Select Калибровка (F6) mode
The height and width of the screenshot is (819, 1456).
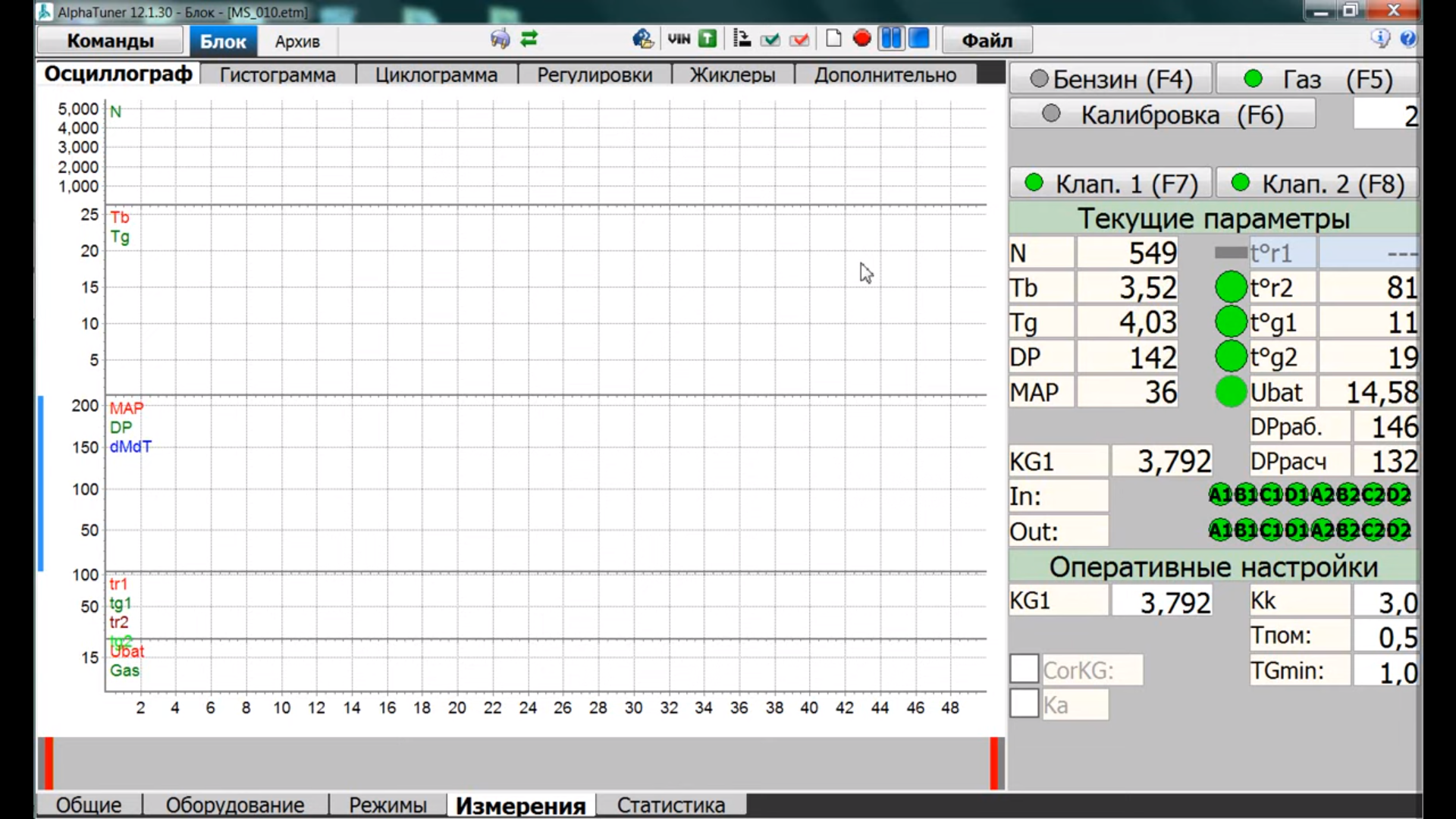coord(1163,115)
